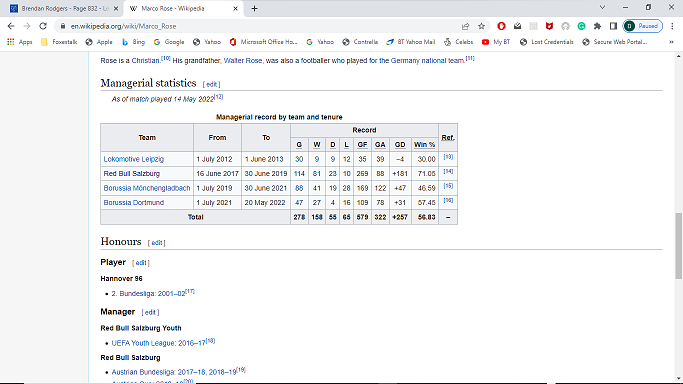Image resolution: width=683 pixels, height=384 pixels.
Task: Open Microsoft Office Home bookmark
Action: (x=263, y=42)
